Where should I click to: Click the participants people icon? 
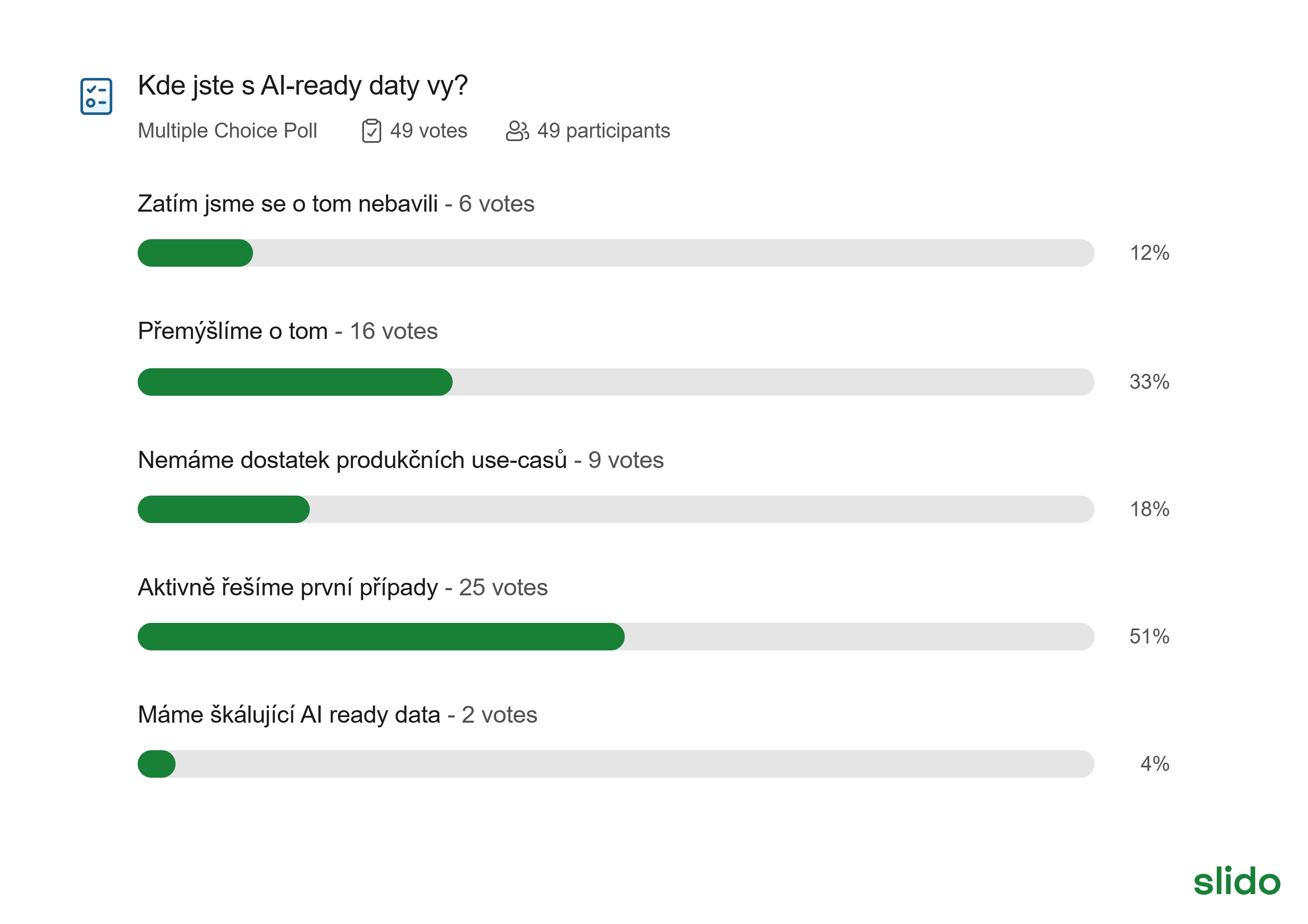click(x=517, y=130)
